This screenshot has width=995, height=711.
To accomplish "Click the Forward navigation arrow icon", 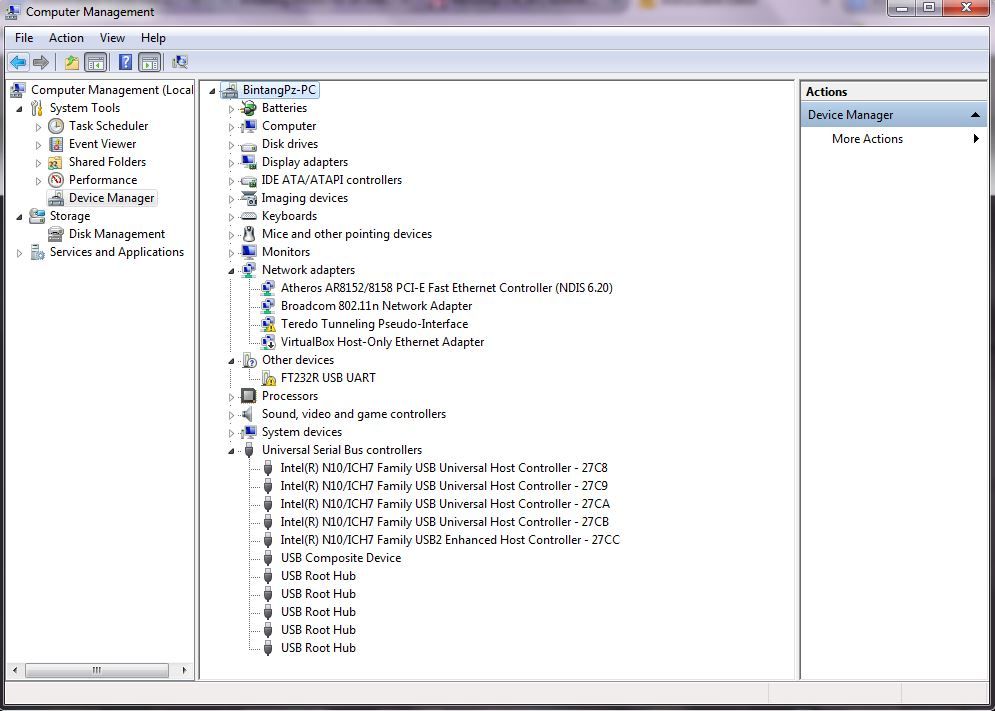I will point(41,61).
